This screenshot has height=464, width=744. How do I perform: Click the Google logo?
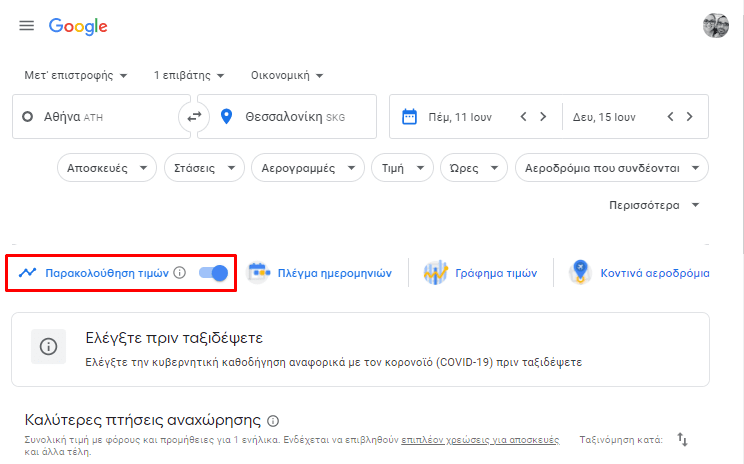click(78, 27)
